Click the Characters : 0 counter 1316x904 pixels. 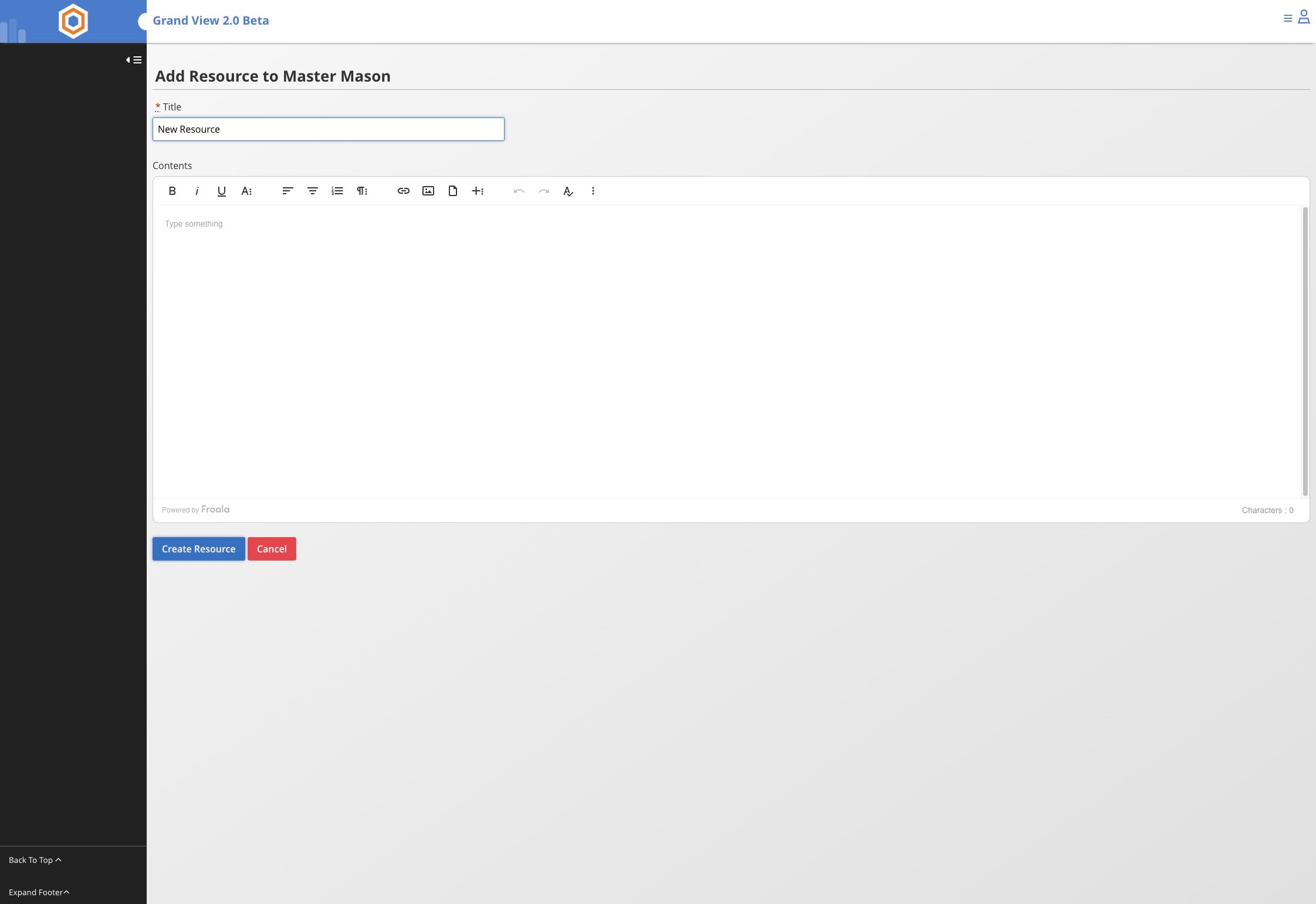point(1267,510)
